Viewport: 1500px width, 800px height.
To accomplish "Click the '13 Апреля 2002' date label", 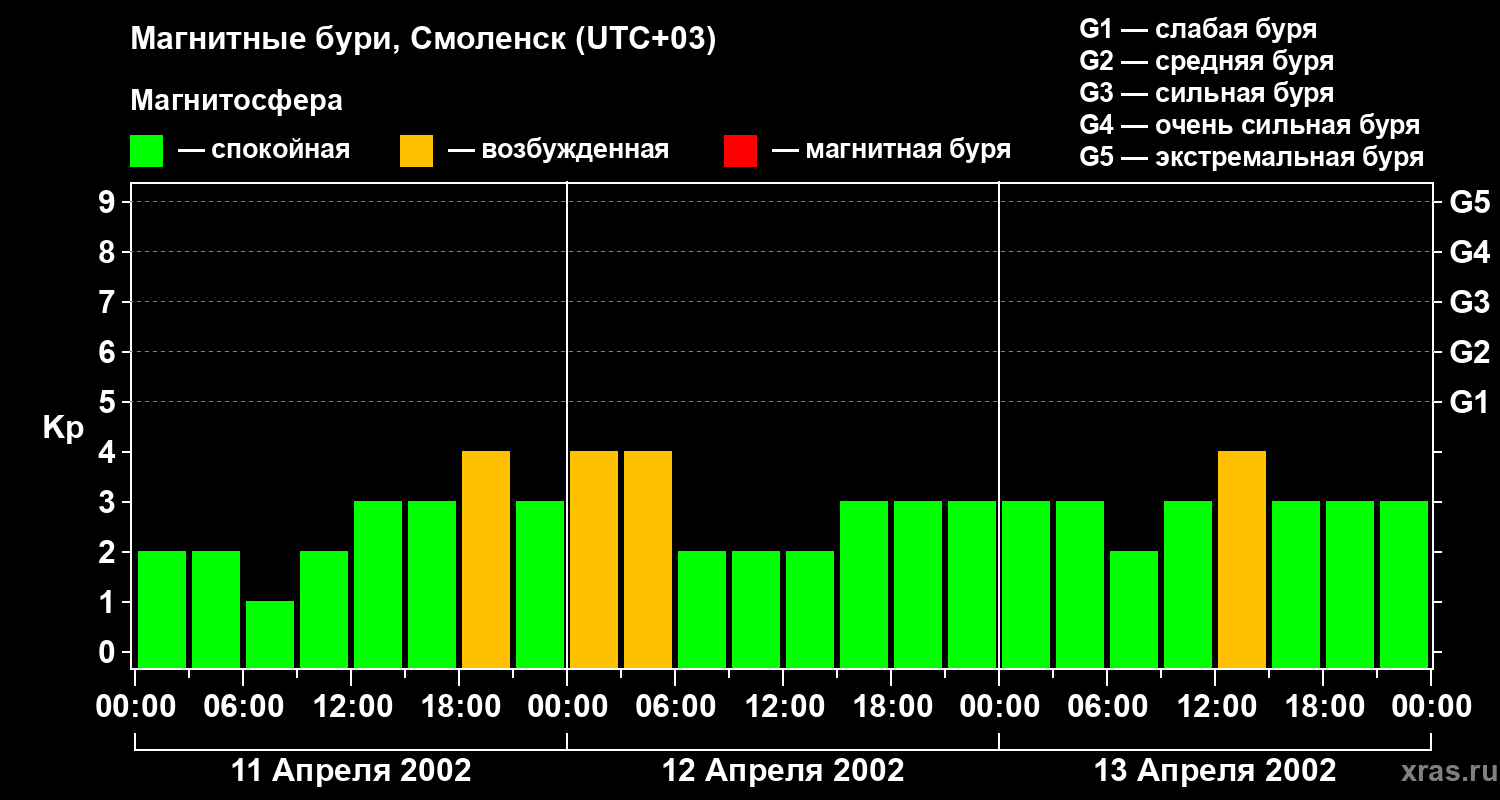I will click(x=1215, y=771).
